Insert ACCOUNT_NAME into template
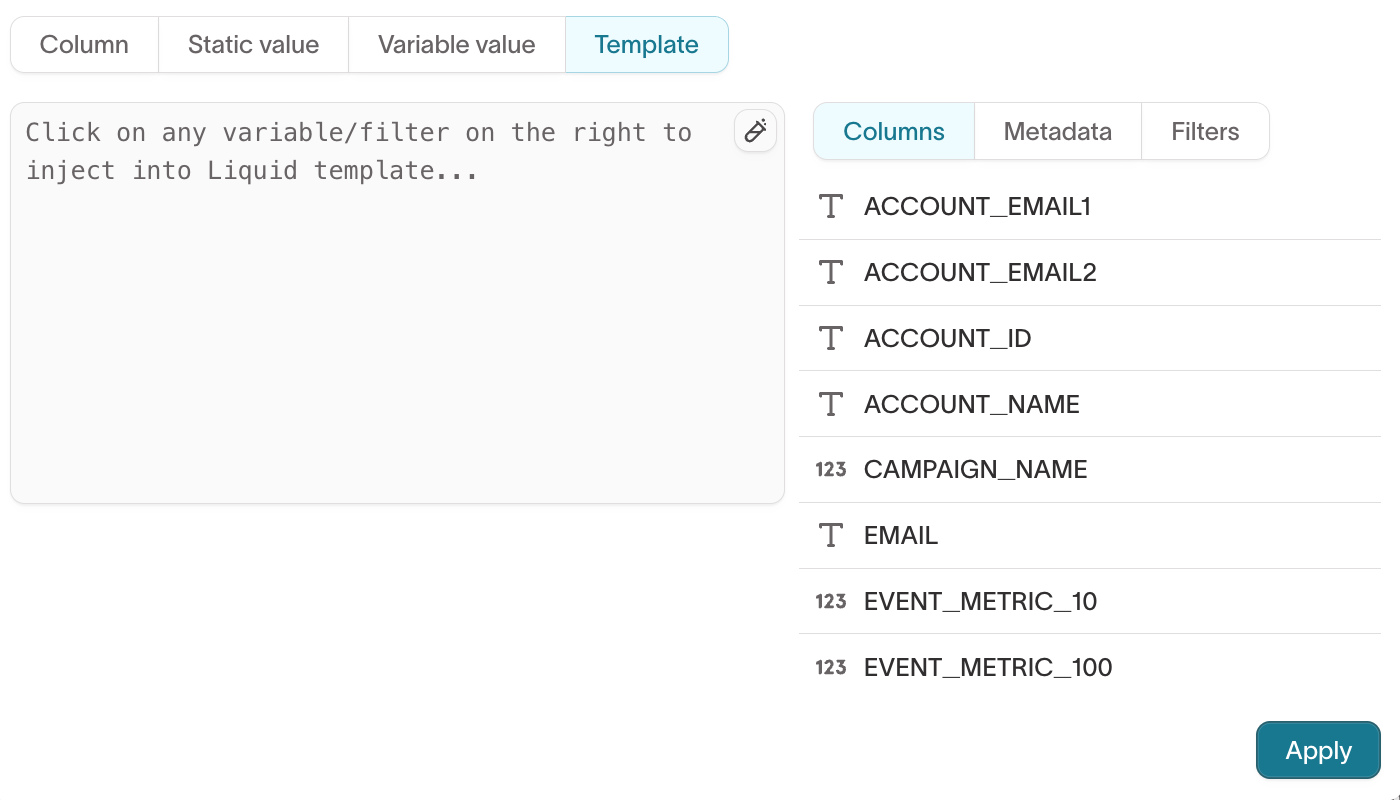1400x800 pixels. coord(1090,405)
